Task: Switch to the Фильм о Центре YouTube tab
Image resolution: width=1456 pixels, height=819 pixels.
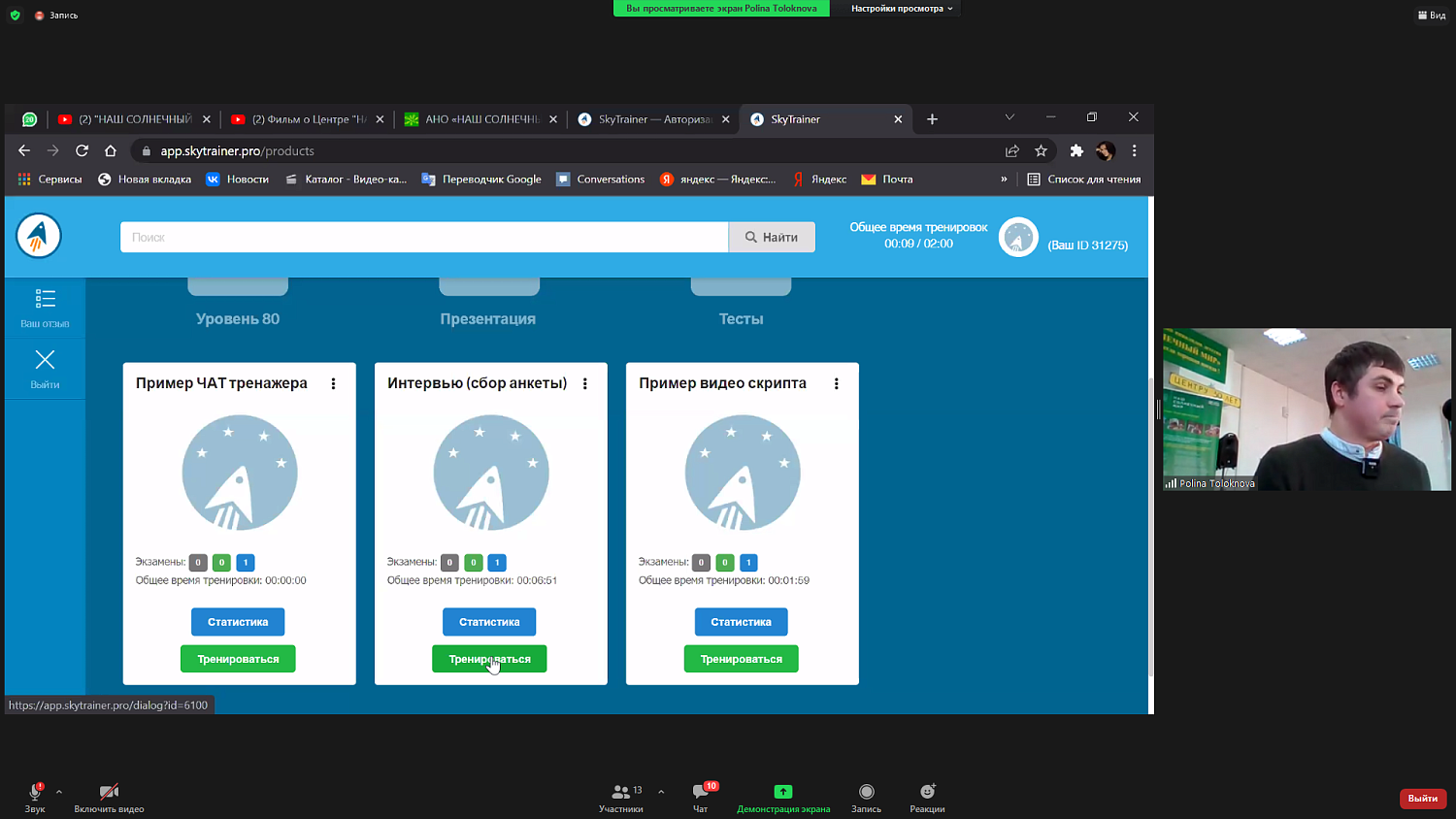Action: (x=307, y=119)
